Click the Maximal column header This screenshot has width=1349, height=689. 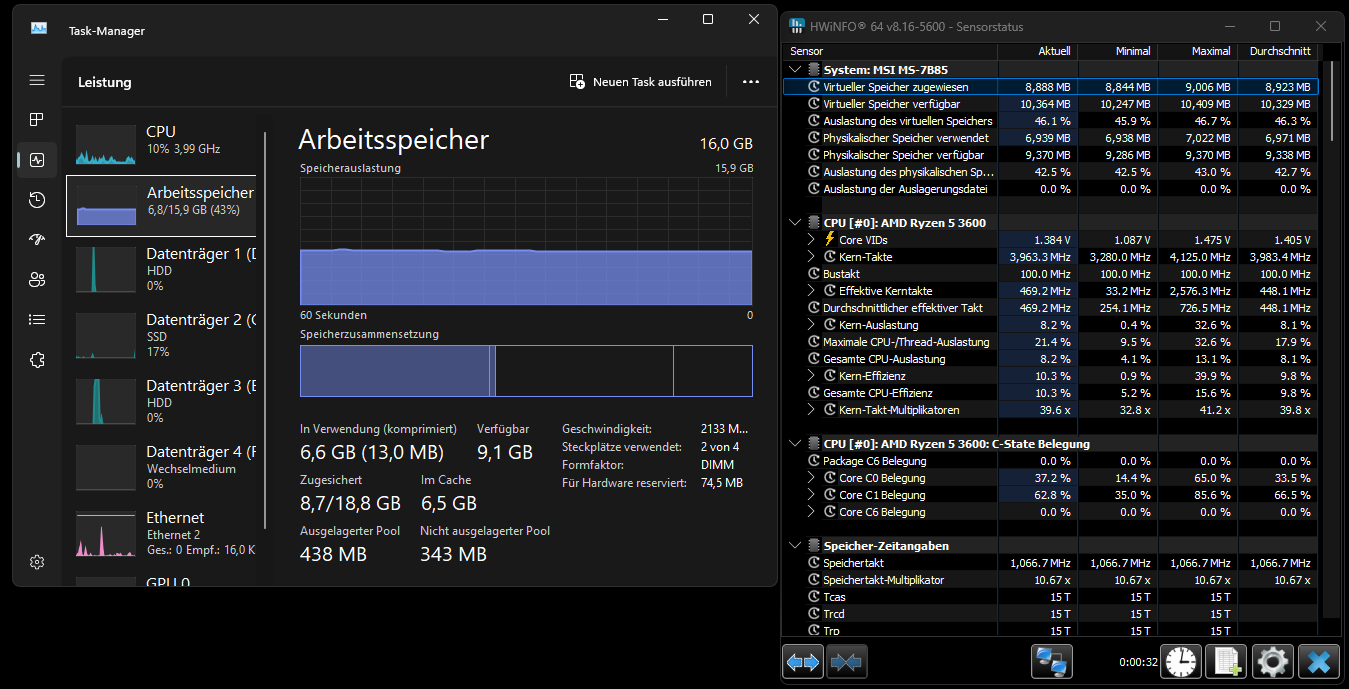pyautogui.click(x=1196, y=51)
